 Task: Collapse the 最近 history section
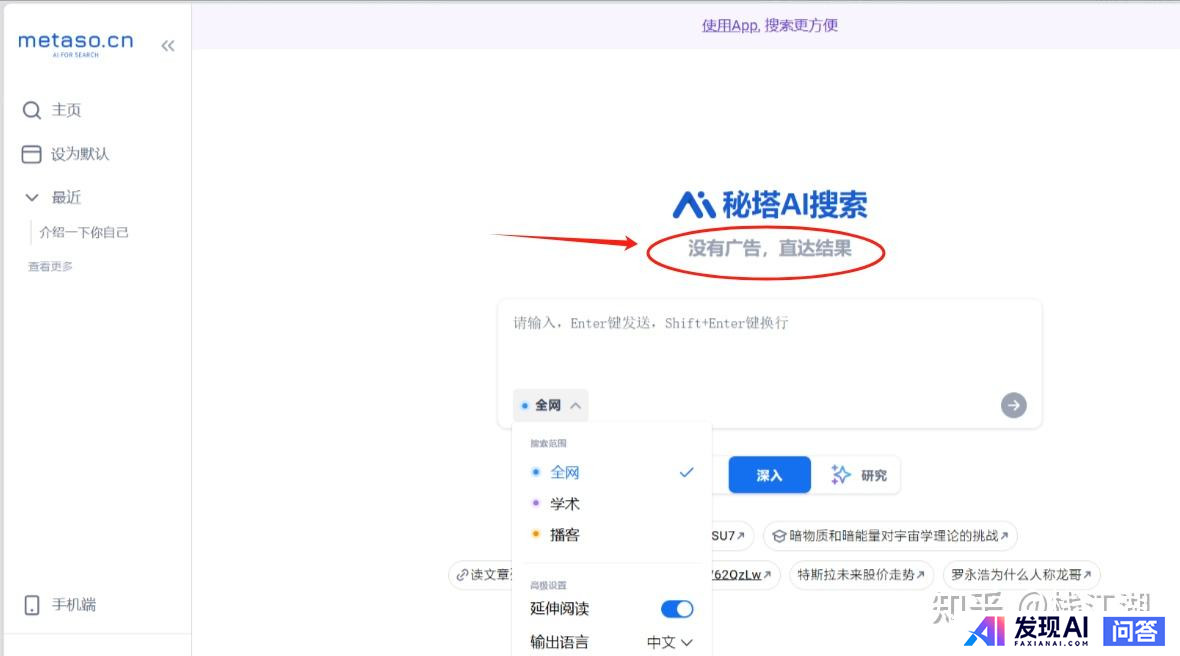coord(32,197)
